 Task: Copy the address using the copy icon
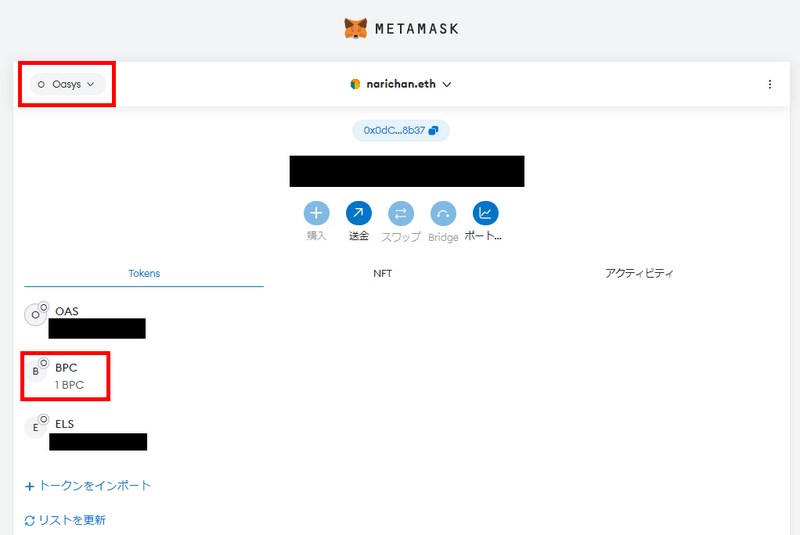[434, 131]
